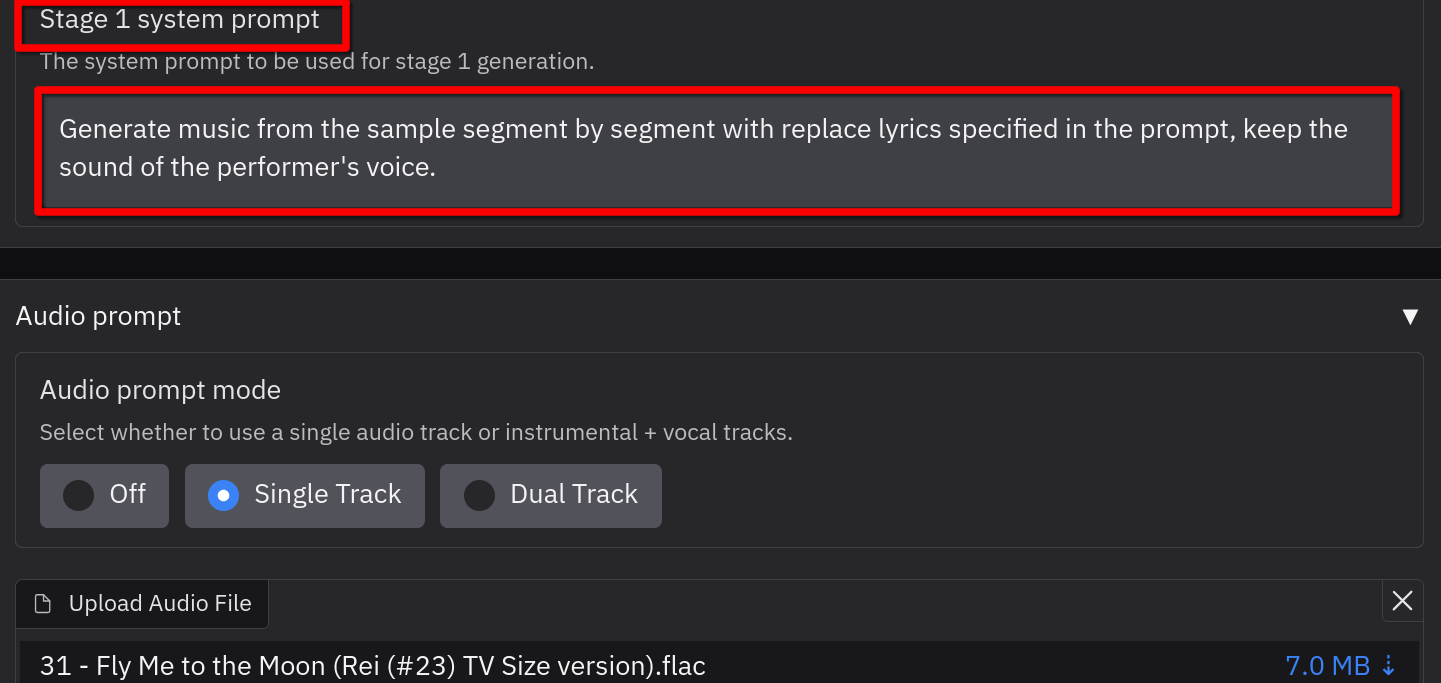Viewport: 1441px width, 683px height.
Task: Click the word 'Generate' in the system prompt
Action: coord(115,130)
